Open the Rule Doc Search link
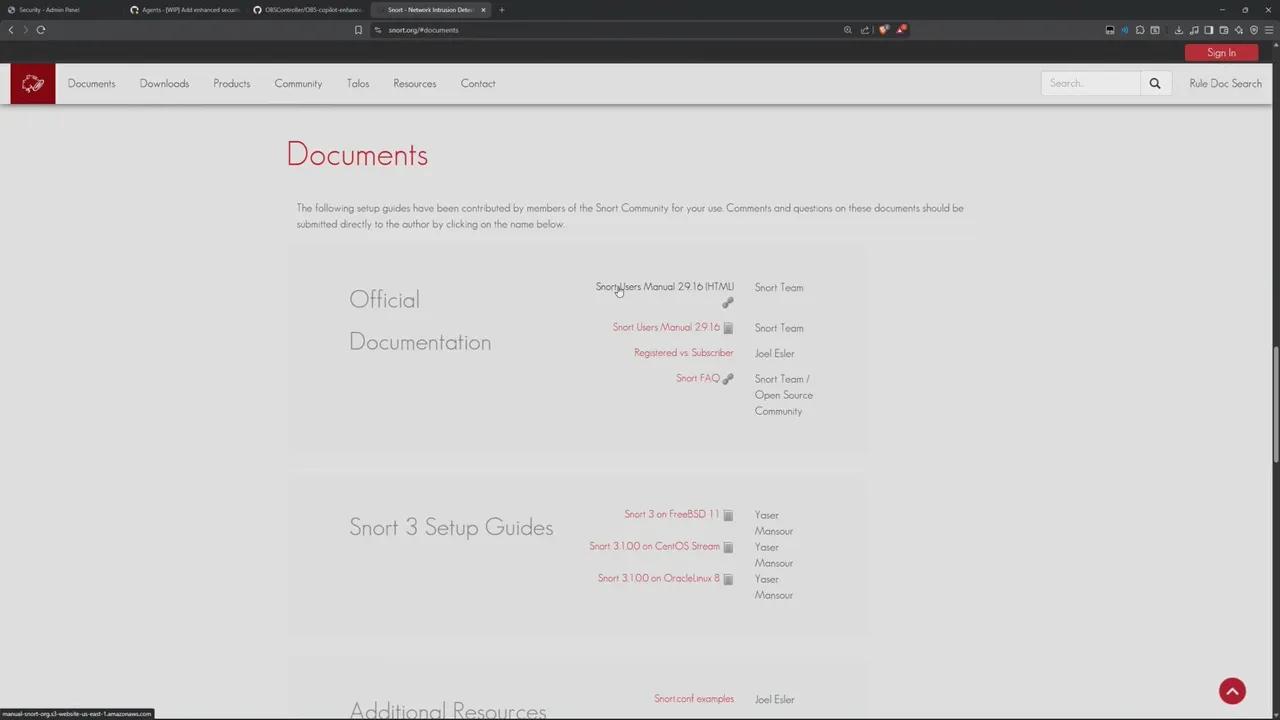 point(1225,84)
